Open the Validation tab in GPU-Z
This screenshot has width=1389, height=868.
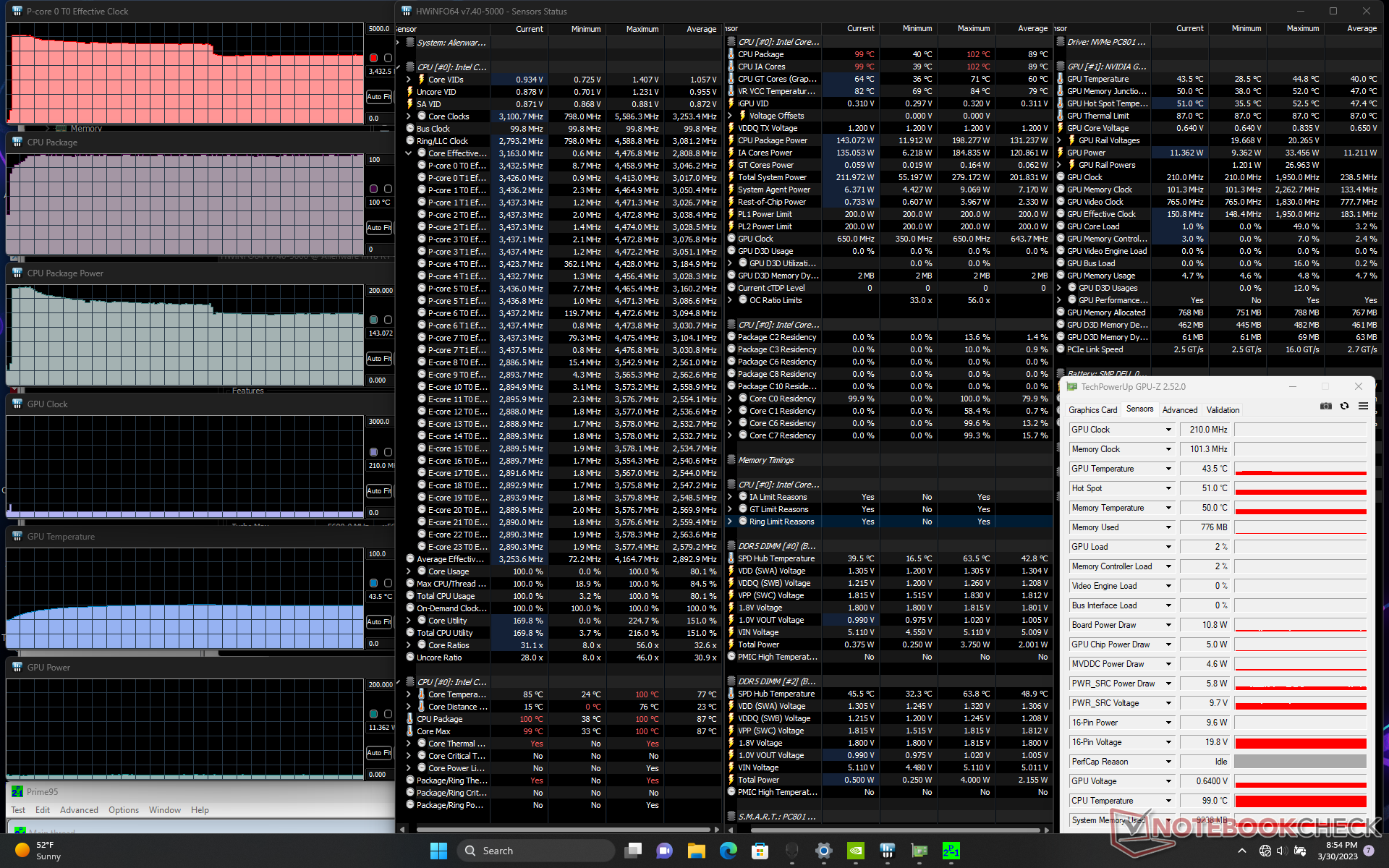click(x=1223, y=410)
